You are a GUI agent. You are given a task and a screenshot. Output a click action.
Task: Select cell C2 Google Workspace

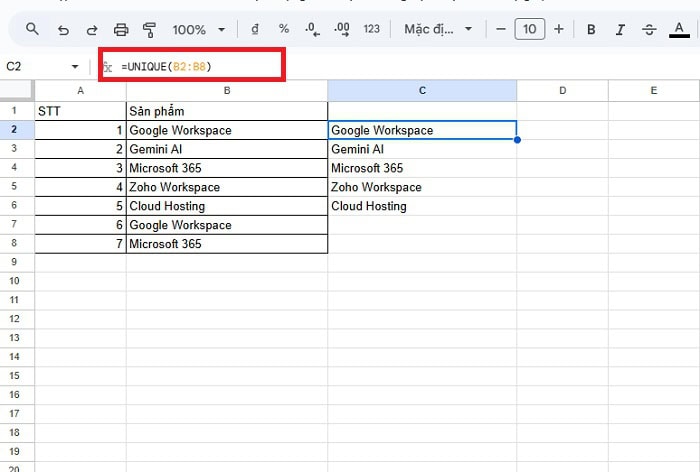point(422,130)
